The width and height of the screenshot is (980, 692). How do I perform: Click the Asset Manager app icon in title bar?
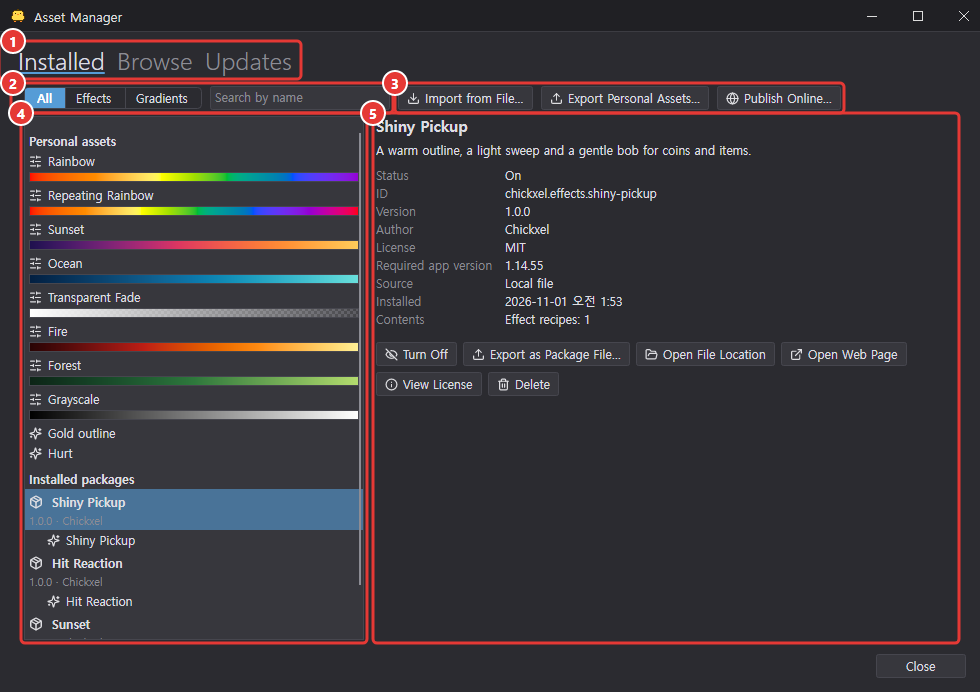18,16
